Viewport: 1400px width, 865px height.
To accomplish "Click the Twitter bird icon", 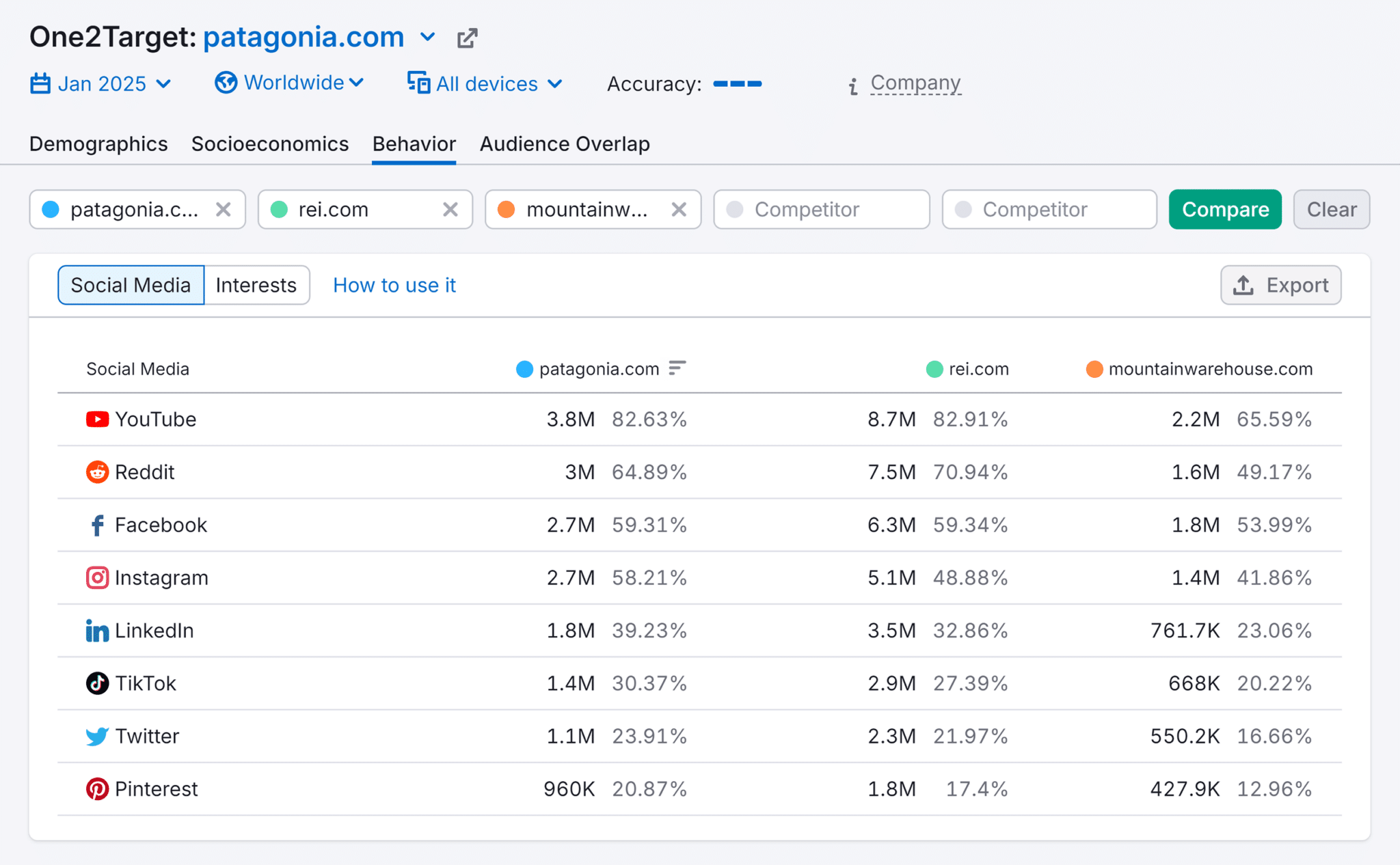I will point(97,736).
